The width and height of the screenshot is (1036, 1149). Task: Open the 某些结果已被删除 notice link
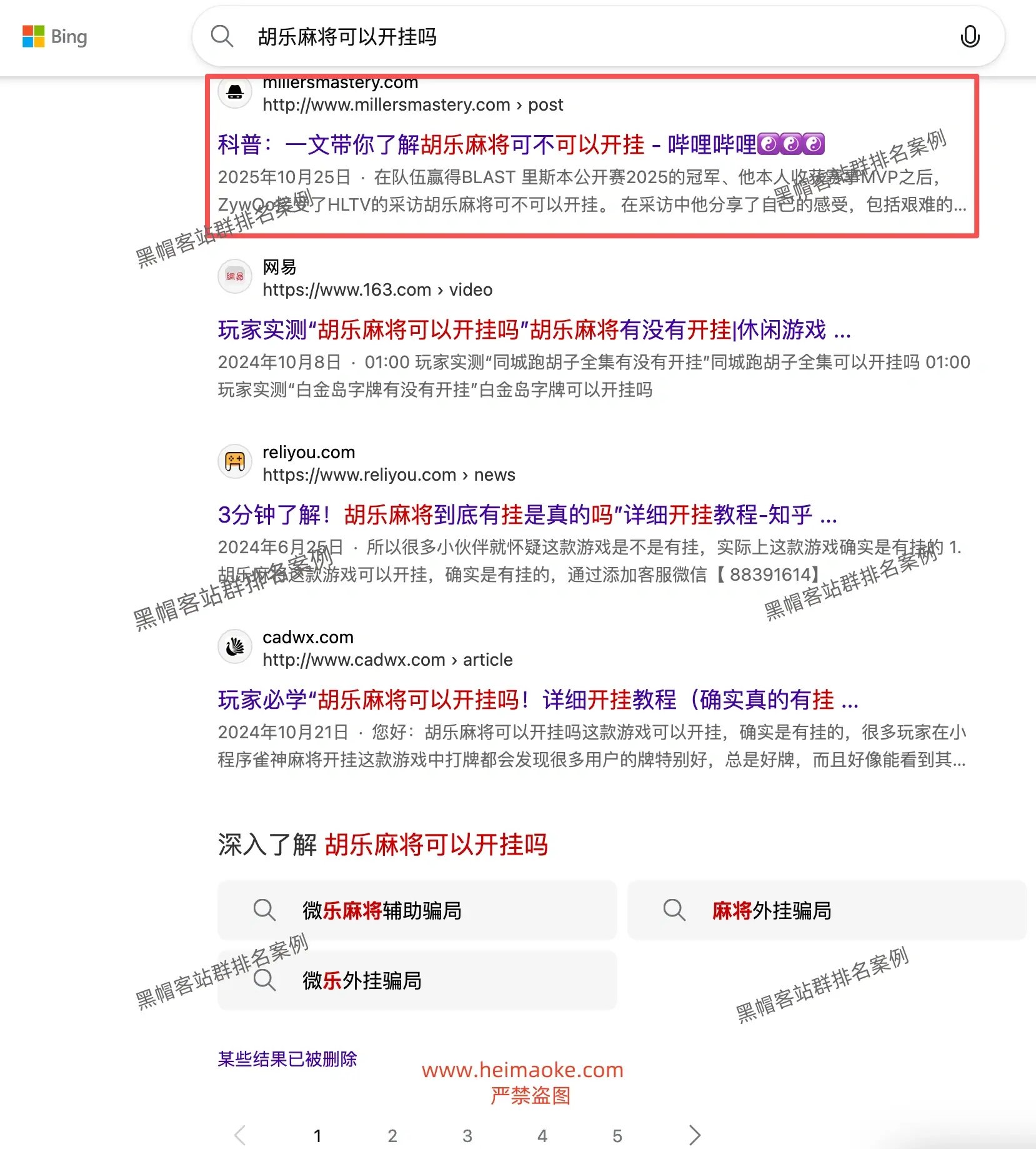click(287, 1059)
